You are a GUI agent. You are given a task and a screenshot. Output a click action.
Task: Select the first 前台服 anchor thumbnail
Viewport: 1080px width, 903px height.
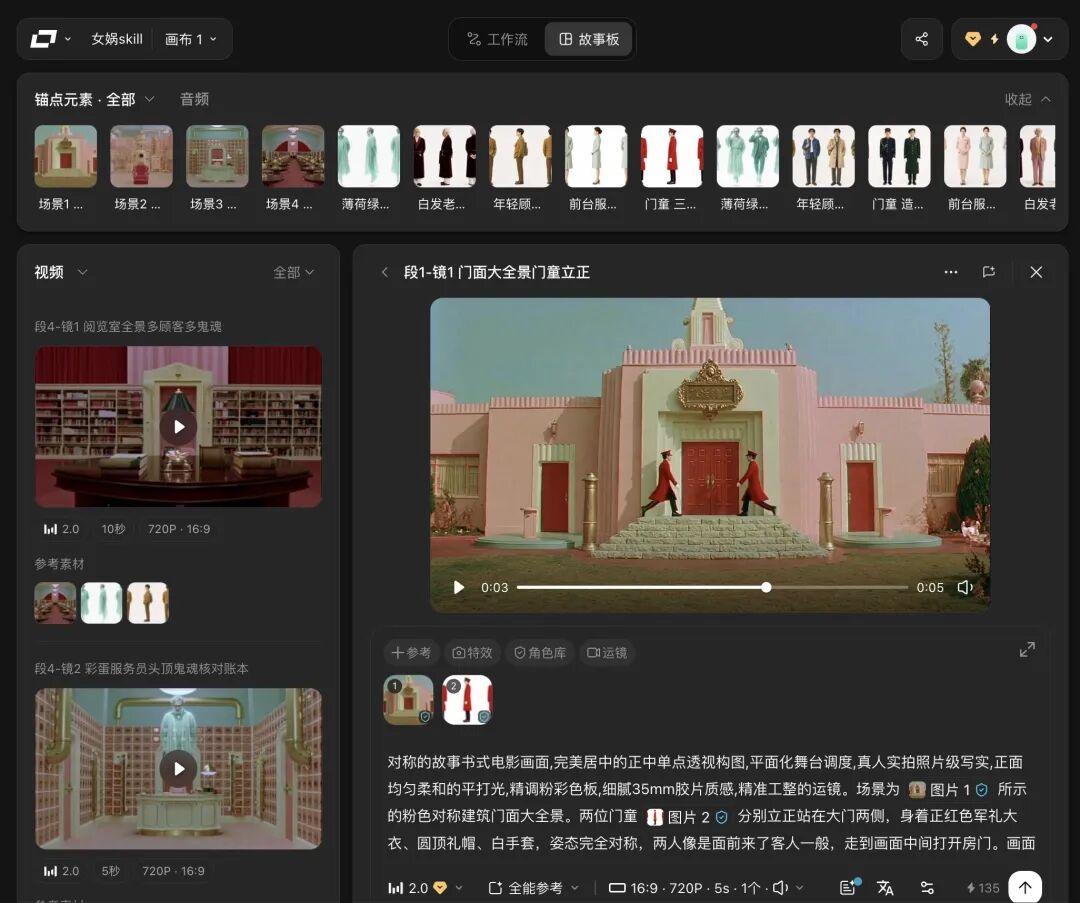tap(596, 156)
